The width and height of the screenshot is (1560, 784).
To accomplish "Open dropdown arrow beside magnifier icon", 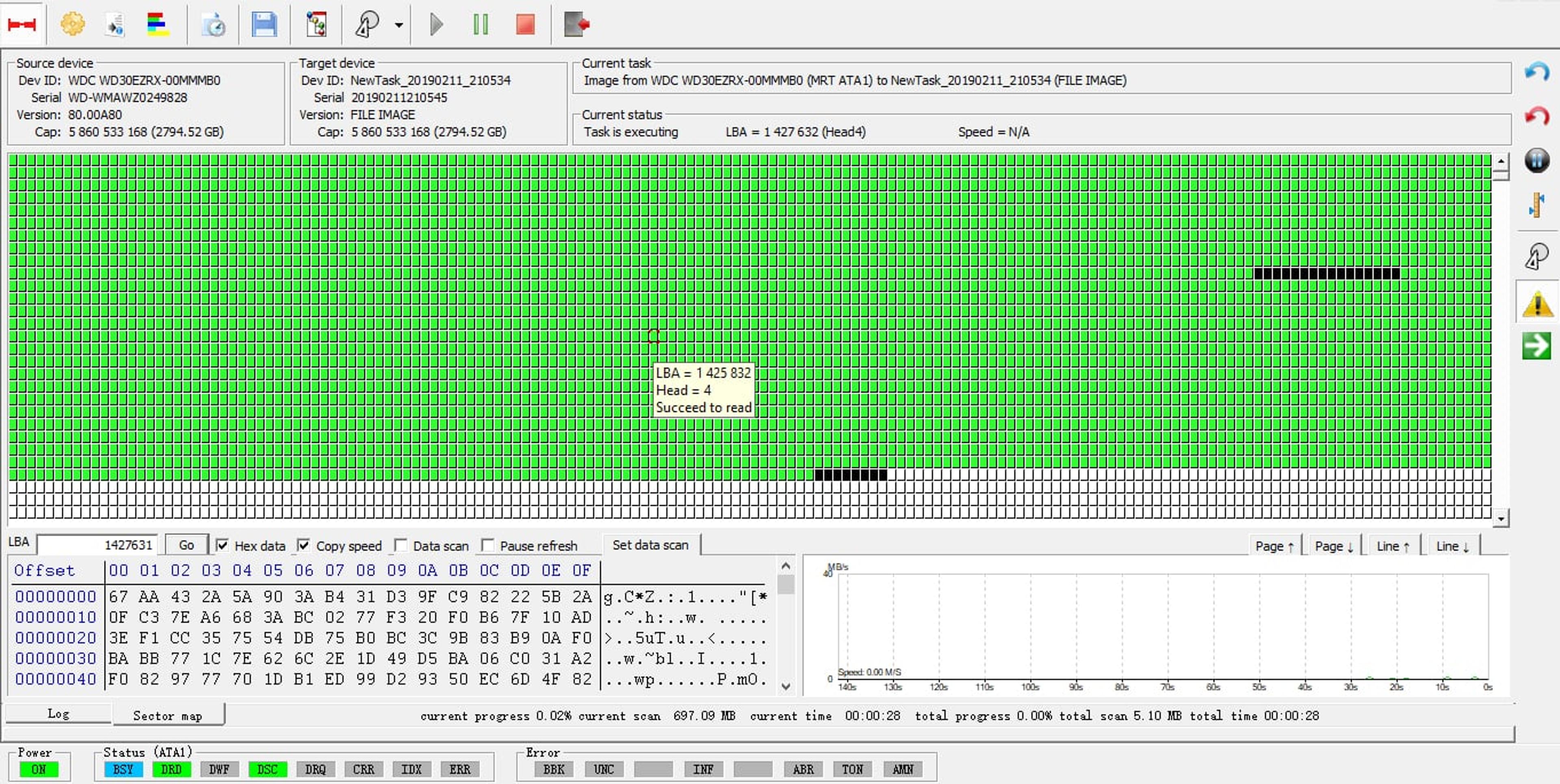I will point(399,25).
